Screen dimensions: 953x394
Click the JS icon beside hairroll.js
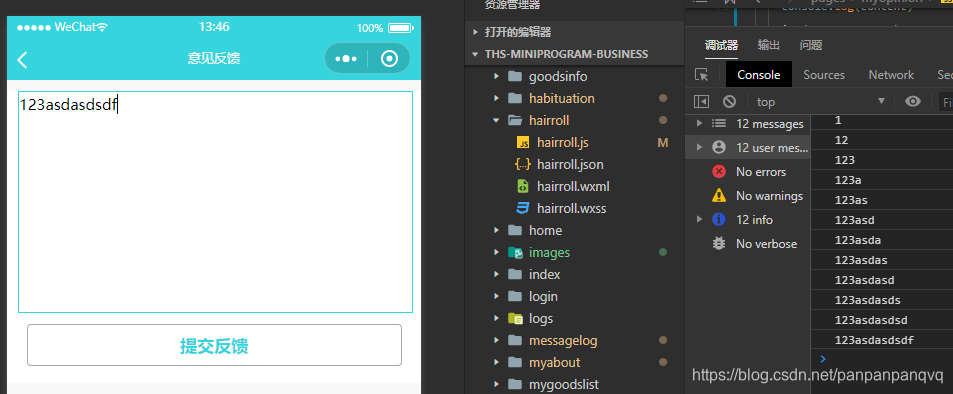[x=523, y=143]
